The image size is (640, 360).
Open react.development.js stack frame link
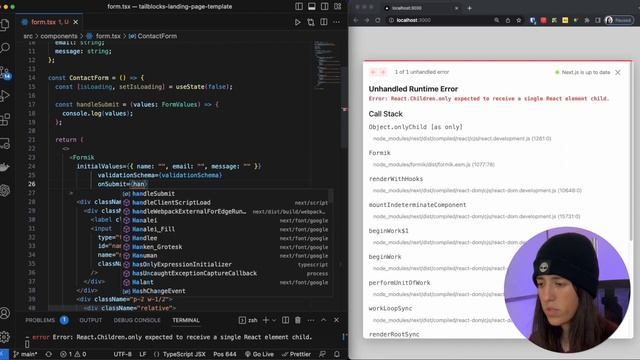click(x=462, y=139)
